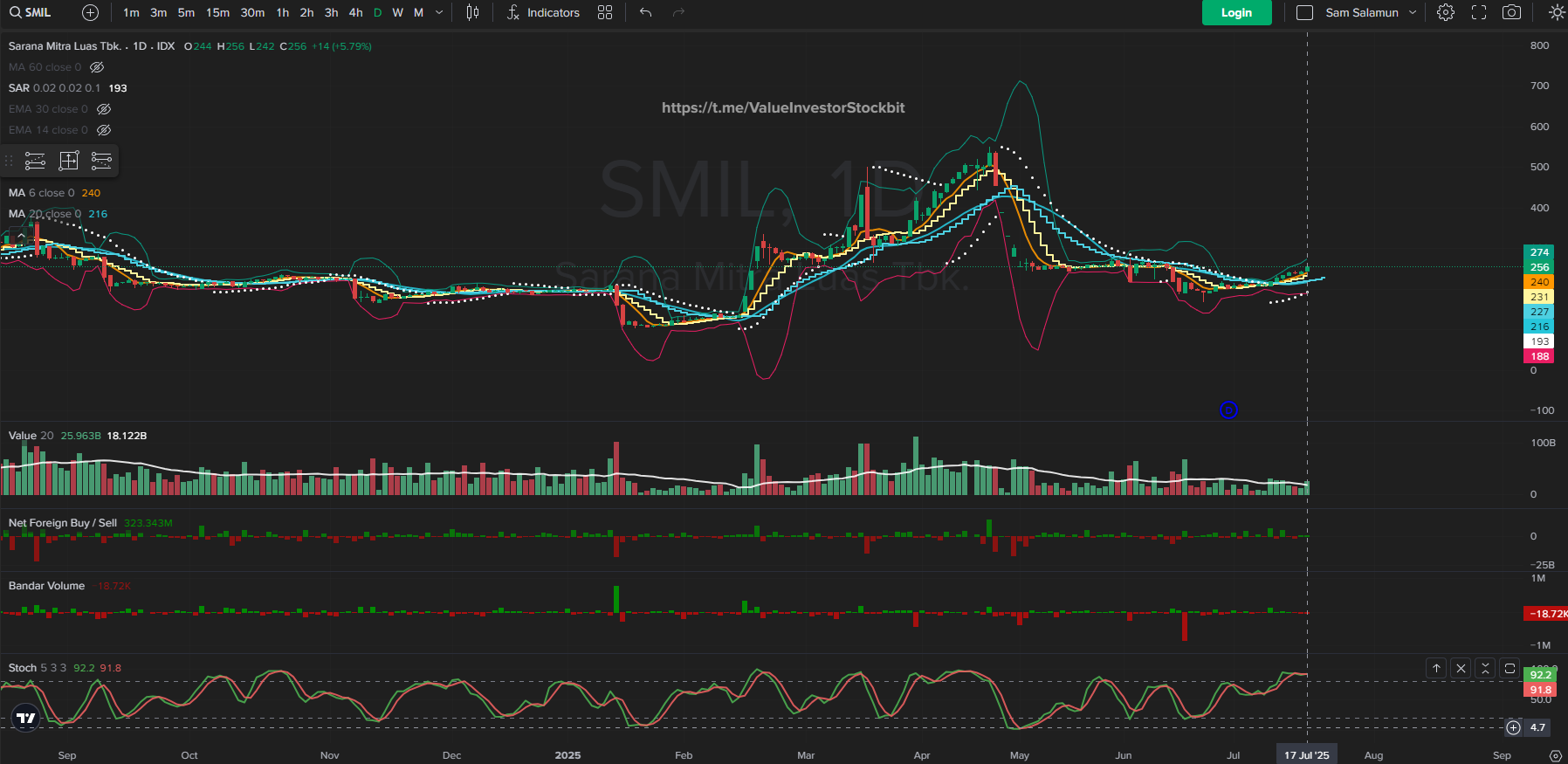
Task: Select the weekly W timeframe
Action: 398,12
